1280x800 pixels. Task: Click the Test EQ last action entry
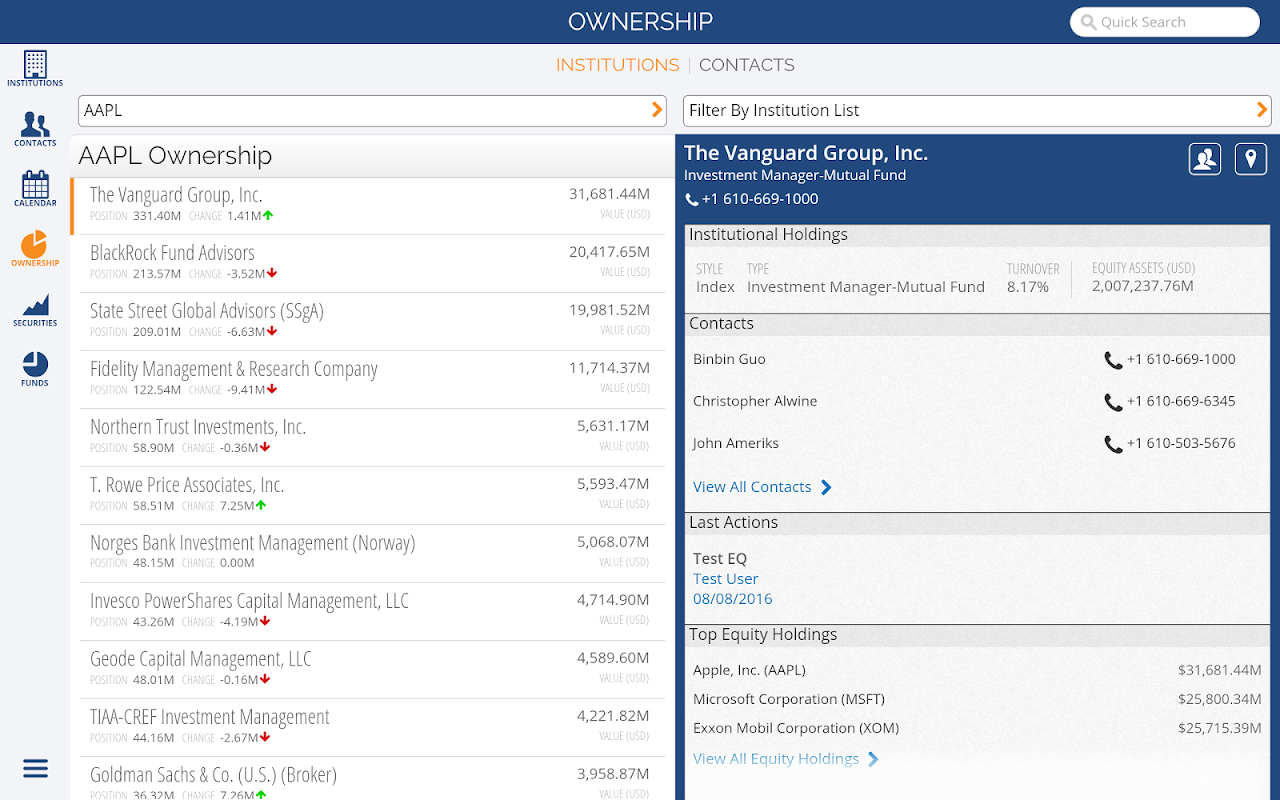coord(720,559)
